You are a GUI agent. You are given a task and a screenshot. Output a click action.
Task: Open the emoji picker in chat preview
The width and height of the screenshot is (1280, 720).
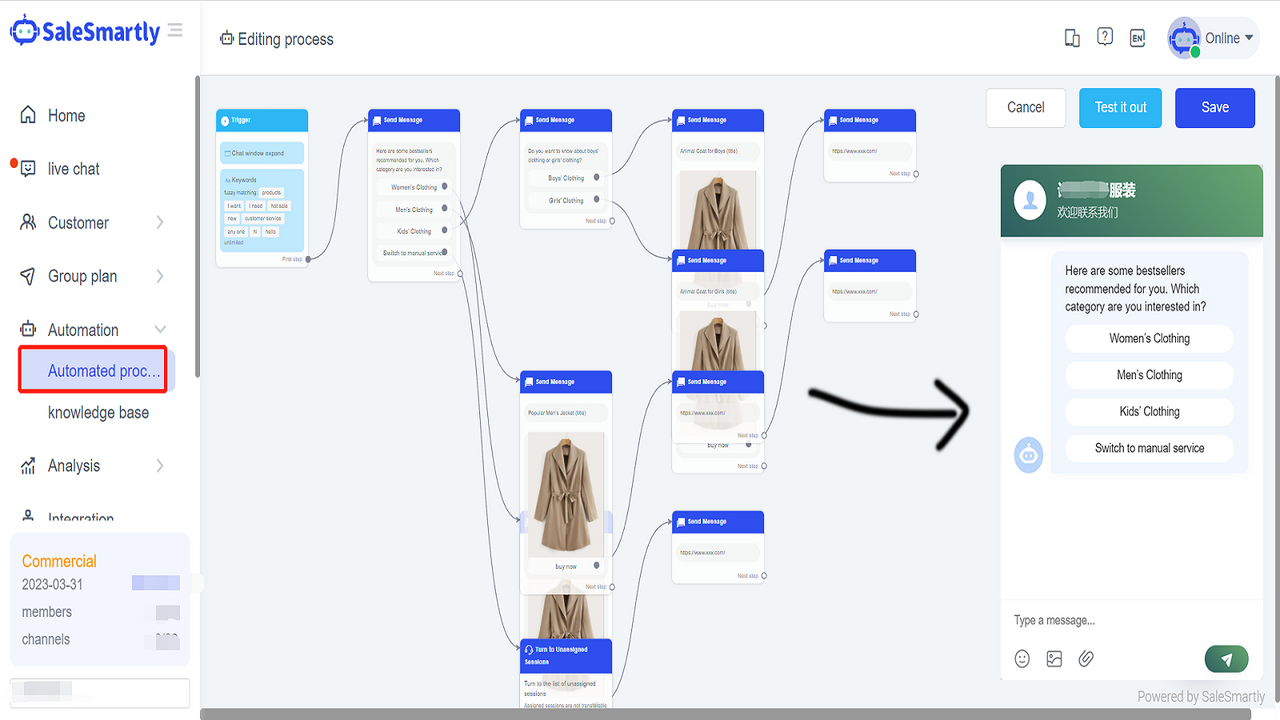point(1022,658)
